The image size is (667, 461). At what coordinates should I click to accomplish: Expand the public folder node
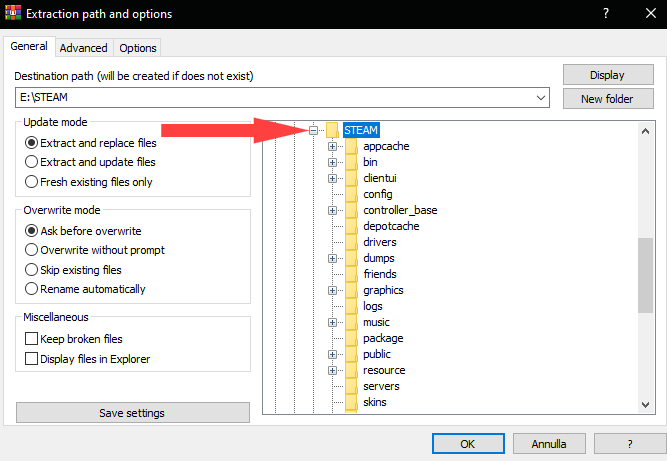point(333,355)
